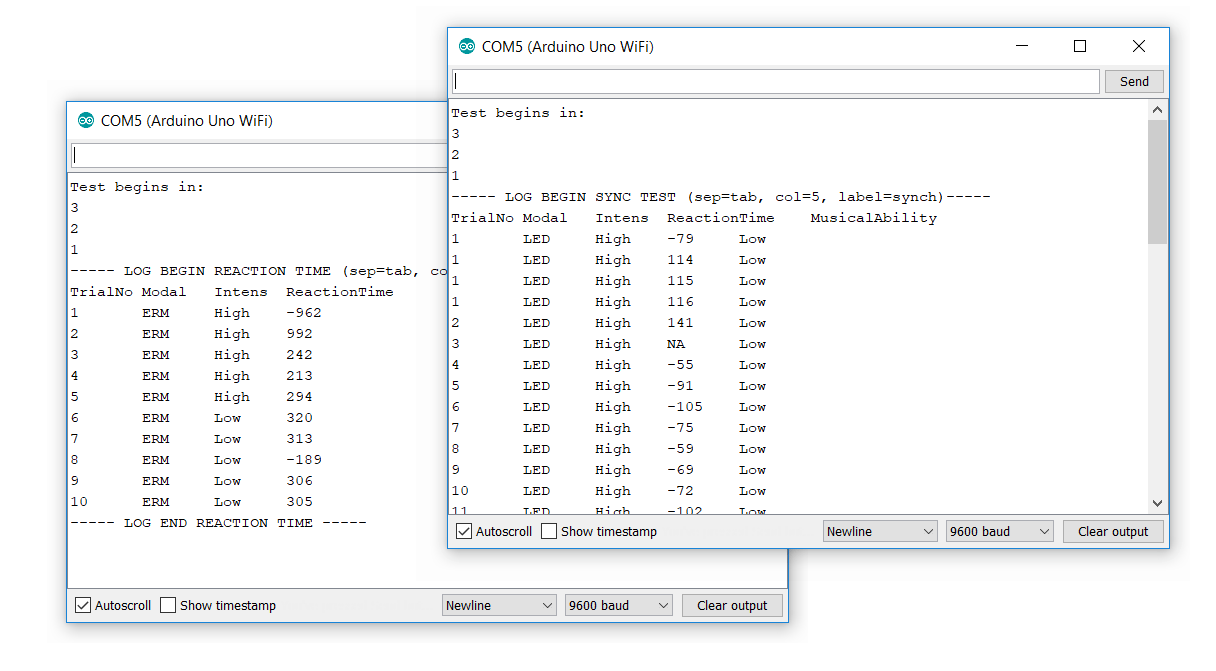Enable Show timestamp in the front serial monitor
The image size is (1216, 671).
[548, 531]
